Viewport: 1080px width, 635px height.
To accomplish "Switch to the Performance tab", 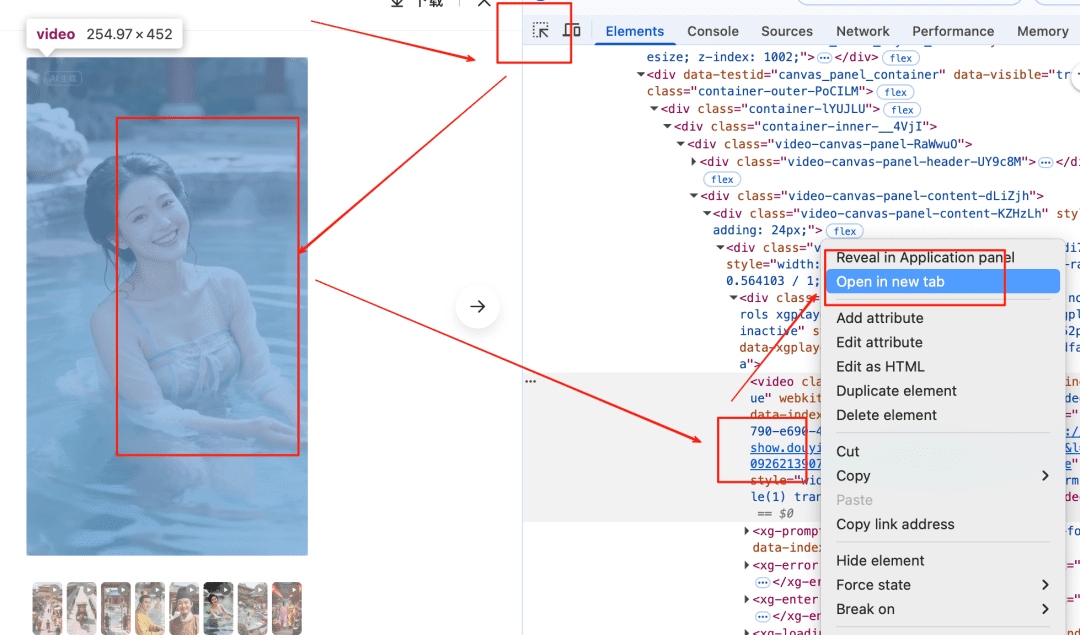I will 953,31.
